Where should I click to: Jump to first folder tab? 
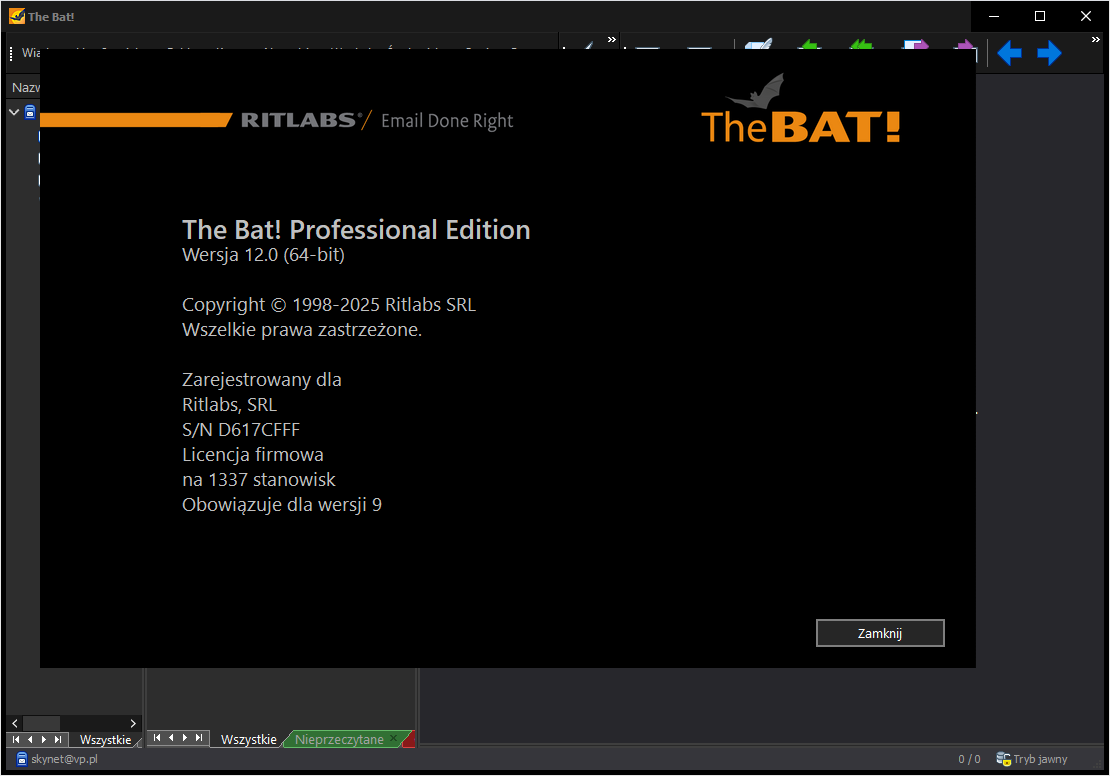coord(16,739)
